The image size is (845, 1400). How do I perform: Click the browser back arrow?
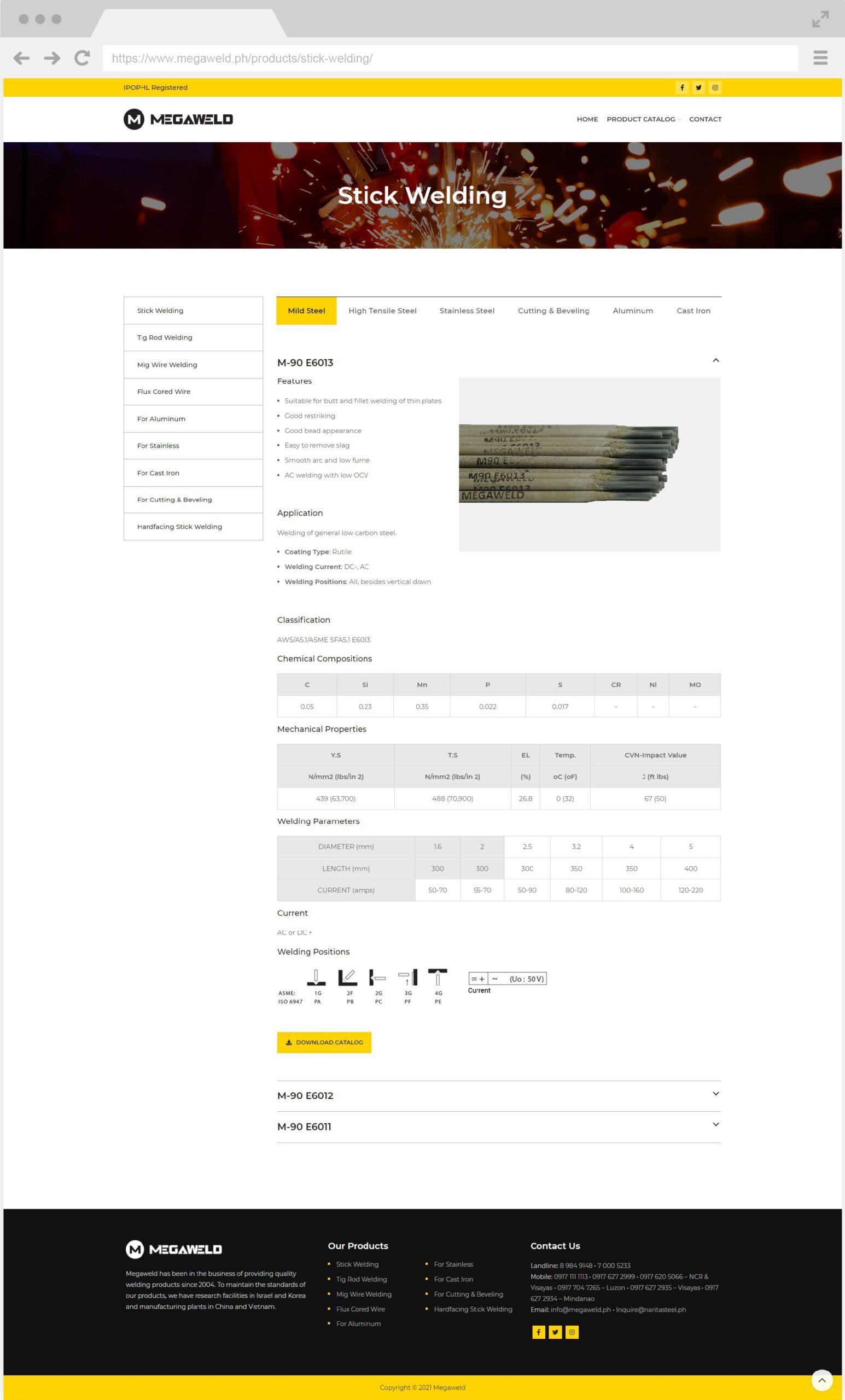(21, 58)
